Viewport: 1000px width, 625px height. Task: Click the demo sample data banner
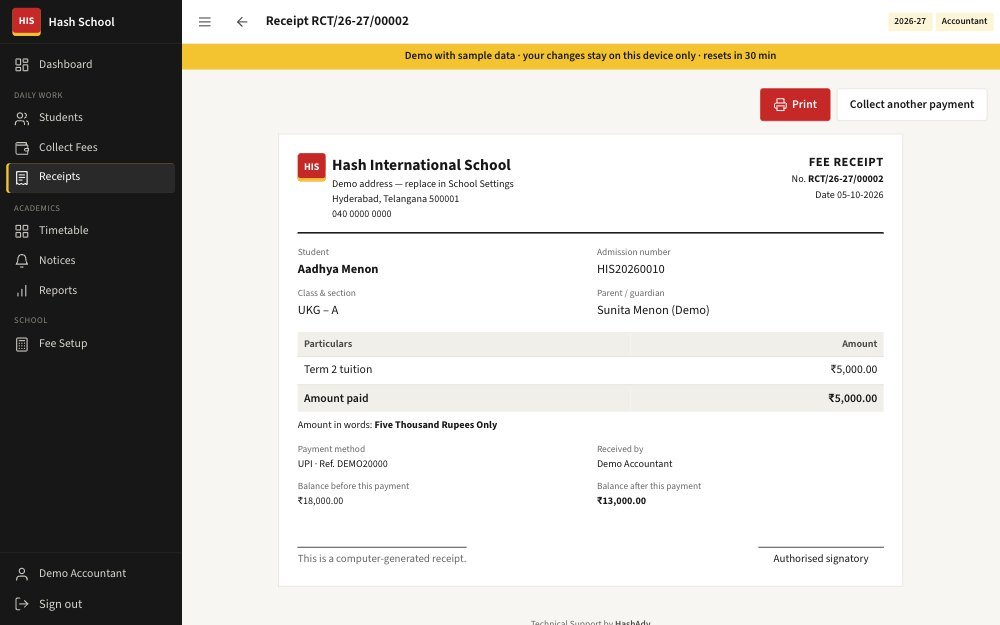coord(591,56)
